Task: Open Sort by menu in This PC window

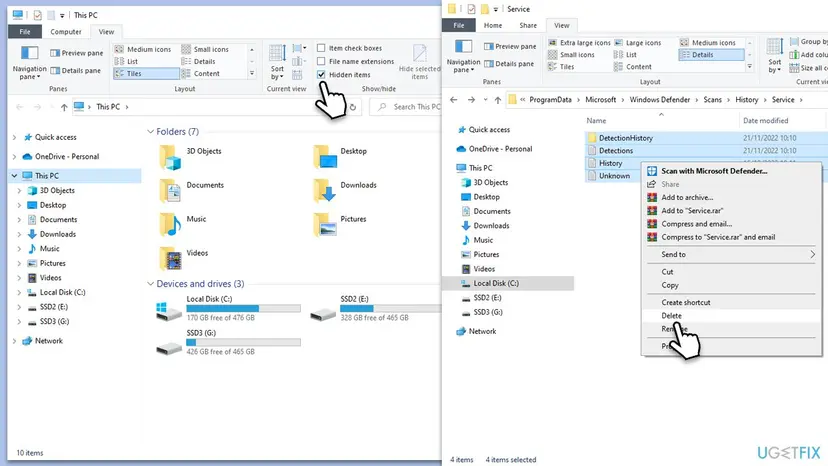Action: tap(277, 63)
